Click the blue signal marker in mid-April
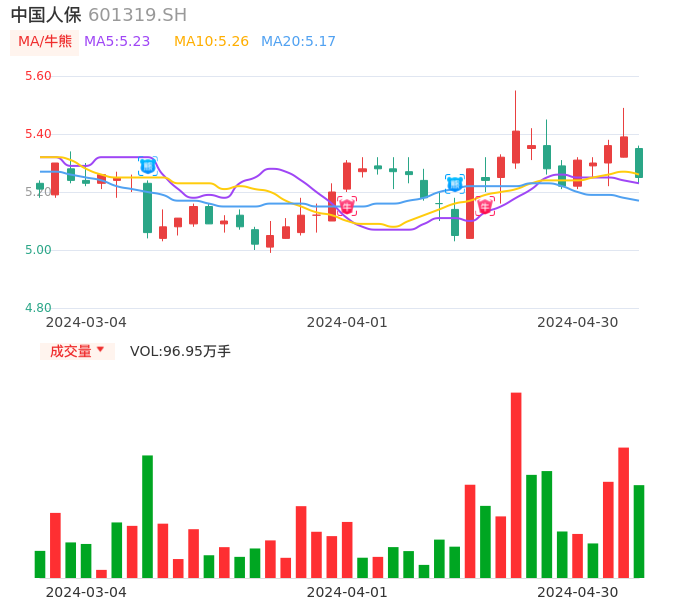Screen dimensions: 686x606 pyautogui.click(x=454, y=184)
